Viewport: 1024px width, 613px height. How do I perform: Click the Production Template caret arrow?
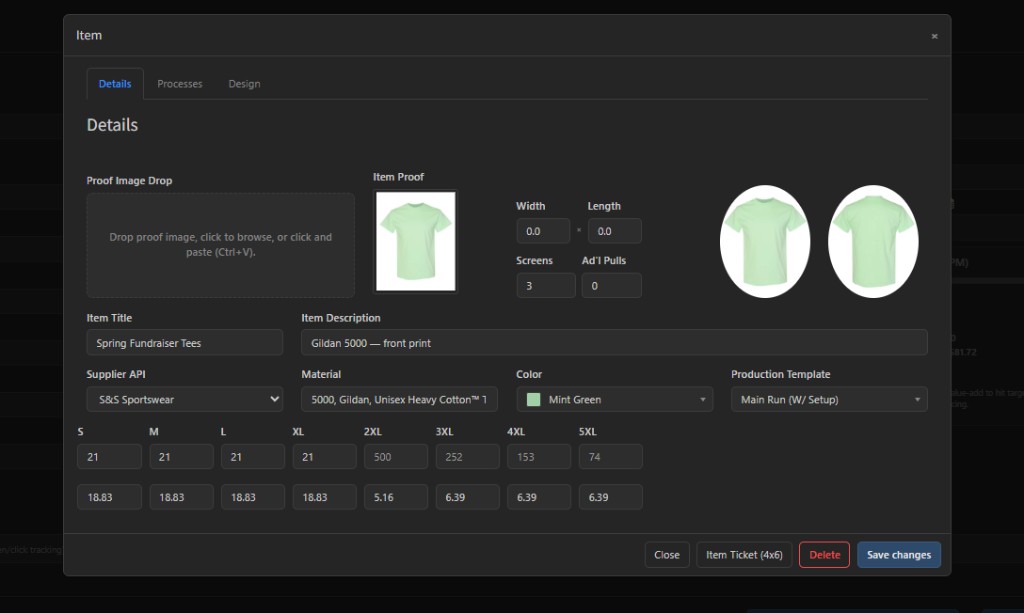pyautogui.click(x=917, y=400)
